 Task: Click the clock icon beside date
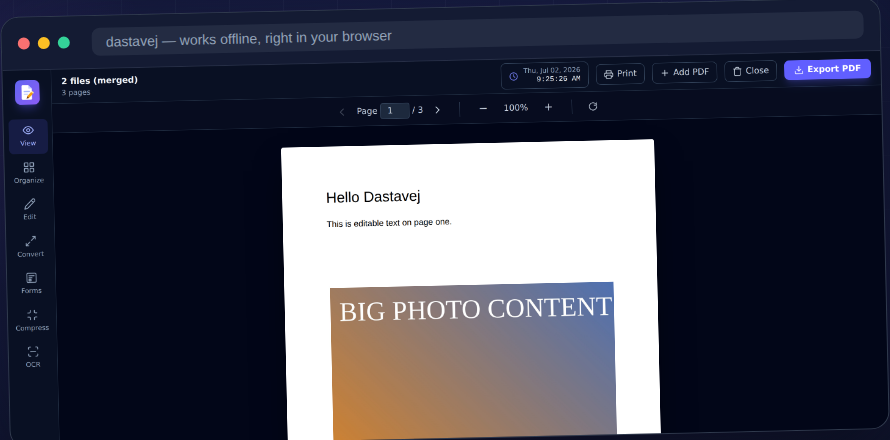point(514,76)
